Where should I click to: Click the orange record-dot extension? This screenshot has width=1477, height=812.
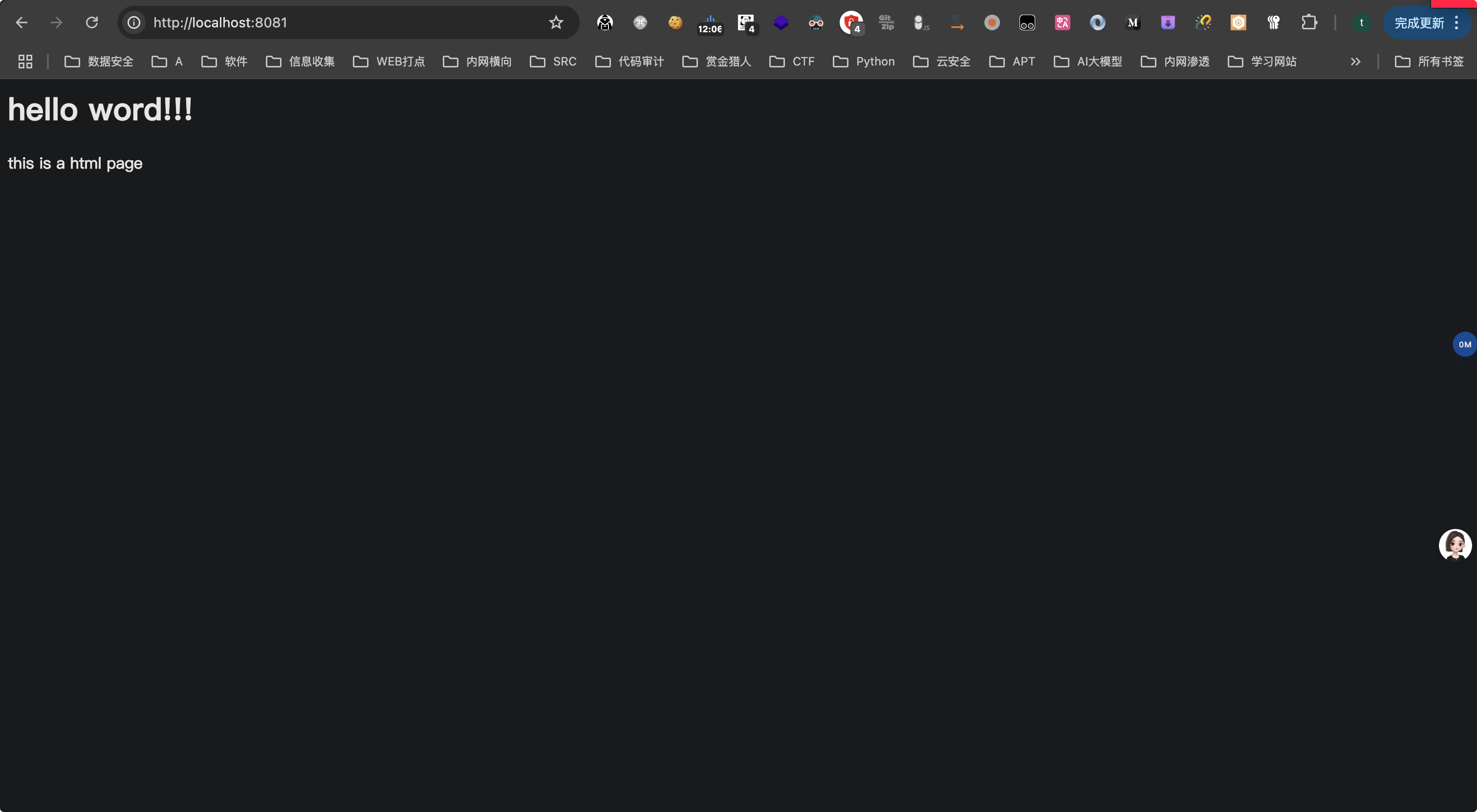pyautogui.click(x=992, y=23)
